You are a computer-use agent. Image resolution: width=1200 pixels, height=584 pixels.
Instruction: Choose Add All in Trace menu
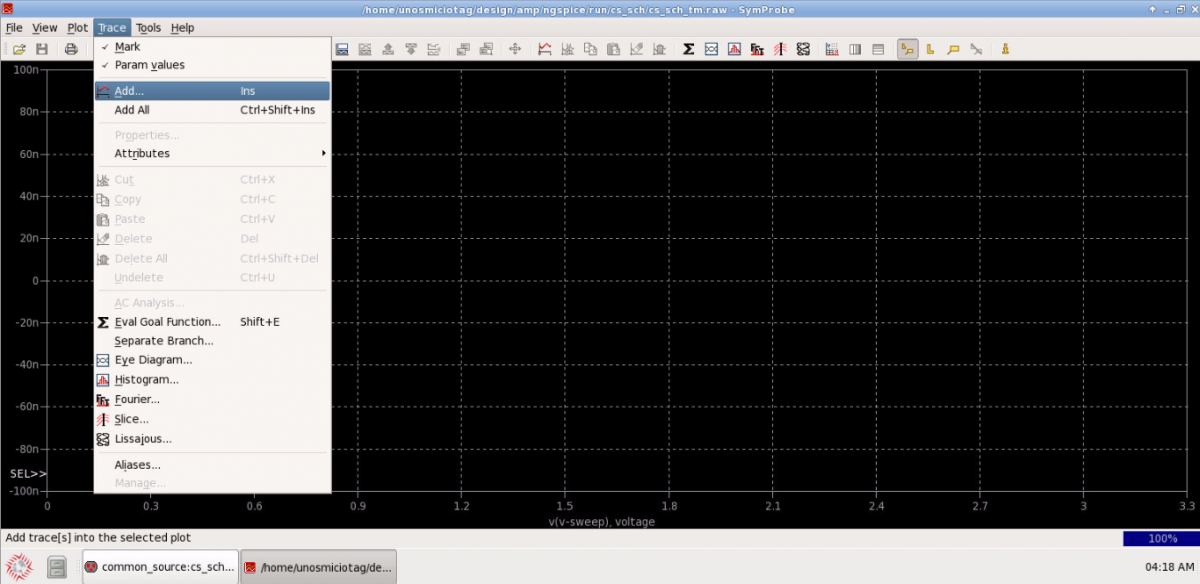coord(212,110)
